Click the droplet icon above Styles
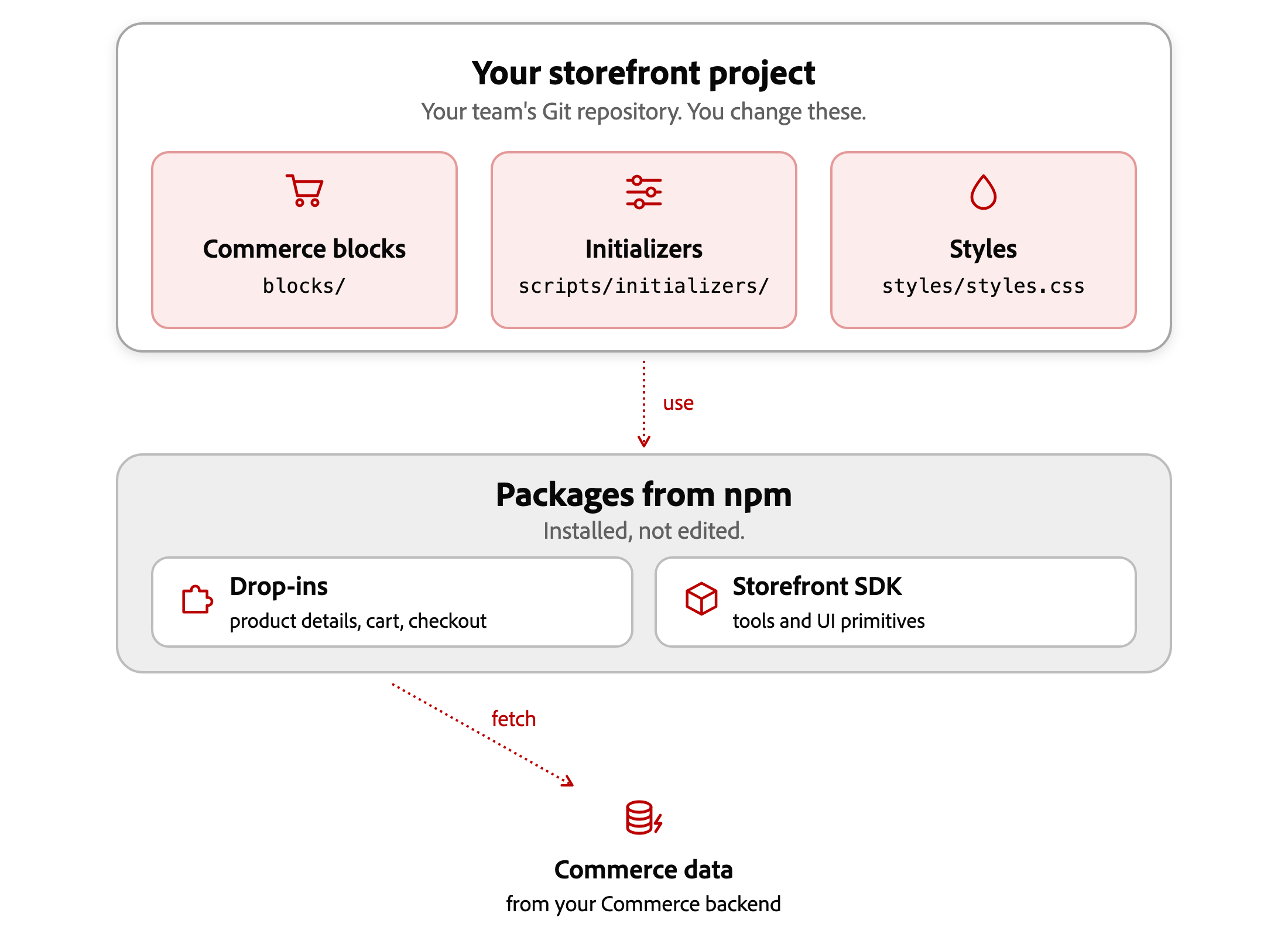The height and width of the screenshot is (937, 1288). point(984,191)
